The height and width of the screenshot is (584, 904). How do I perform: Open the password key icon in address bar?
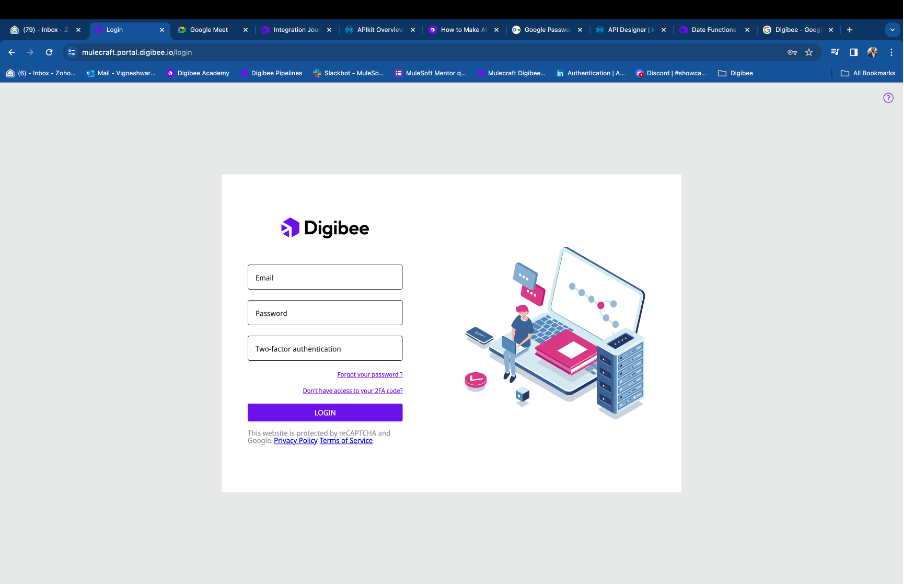click(x=792, y=52)
